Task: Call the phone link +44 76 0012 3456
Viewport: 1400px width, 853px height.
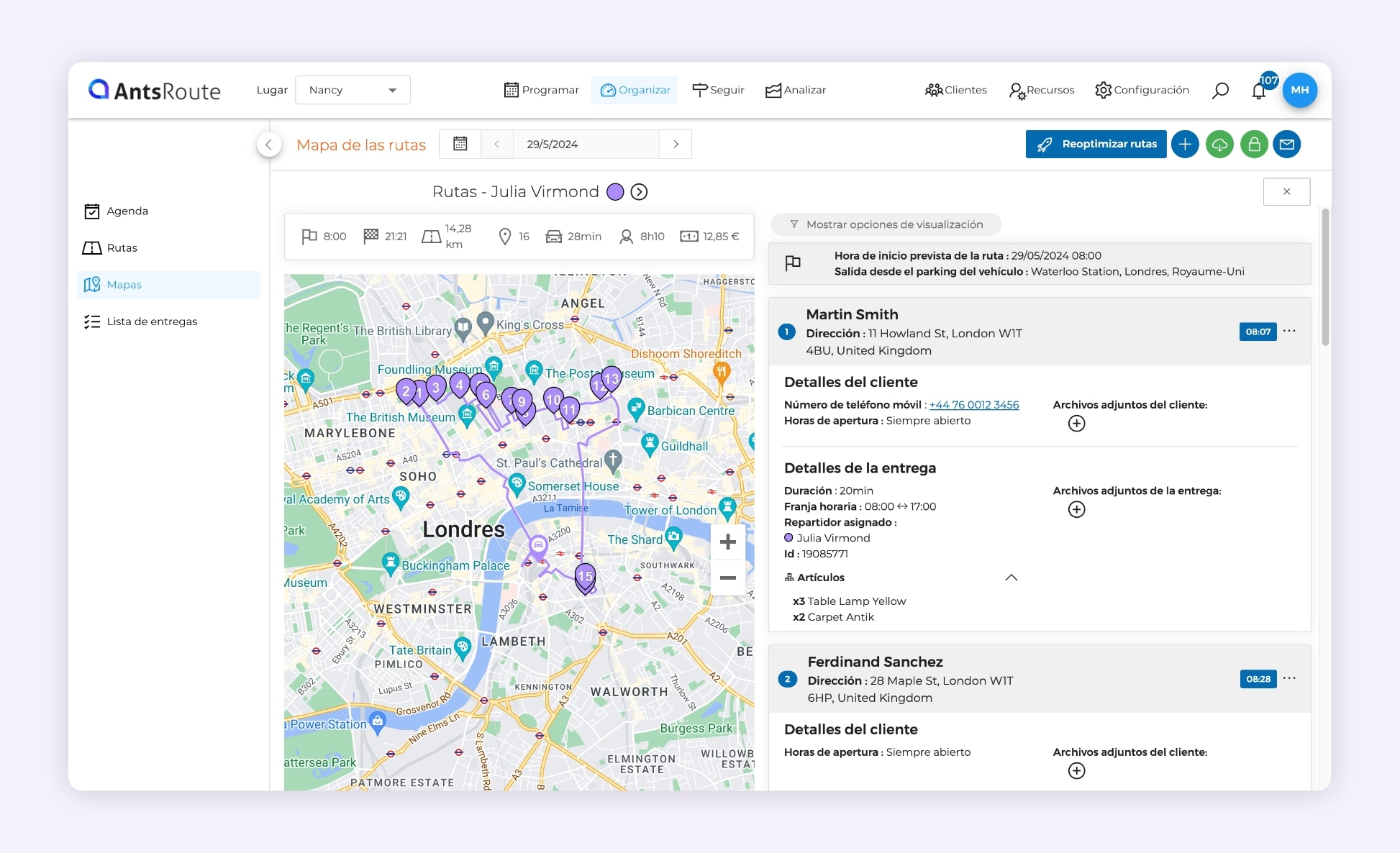Action: pyautogui.click(x=973, y=404)
